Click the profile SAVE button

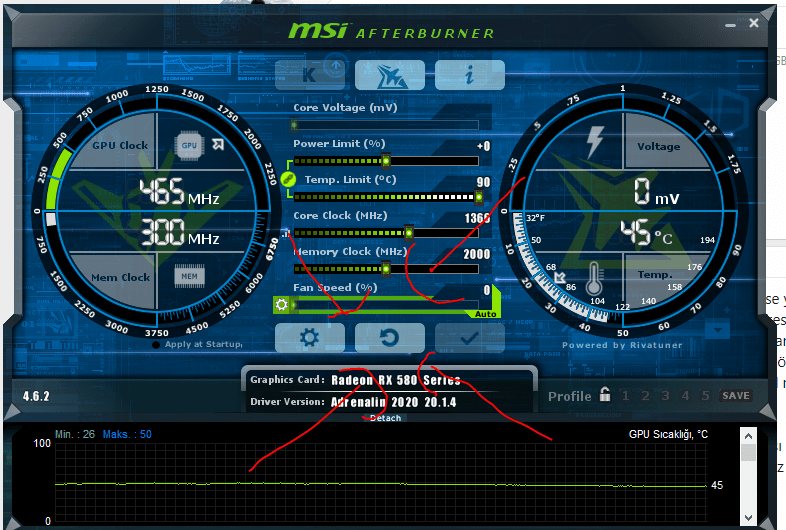point(735,396)
